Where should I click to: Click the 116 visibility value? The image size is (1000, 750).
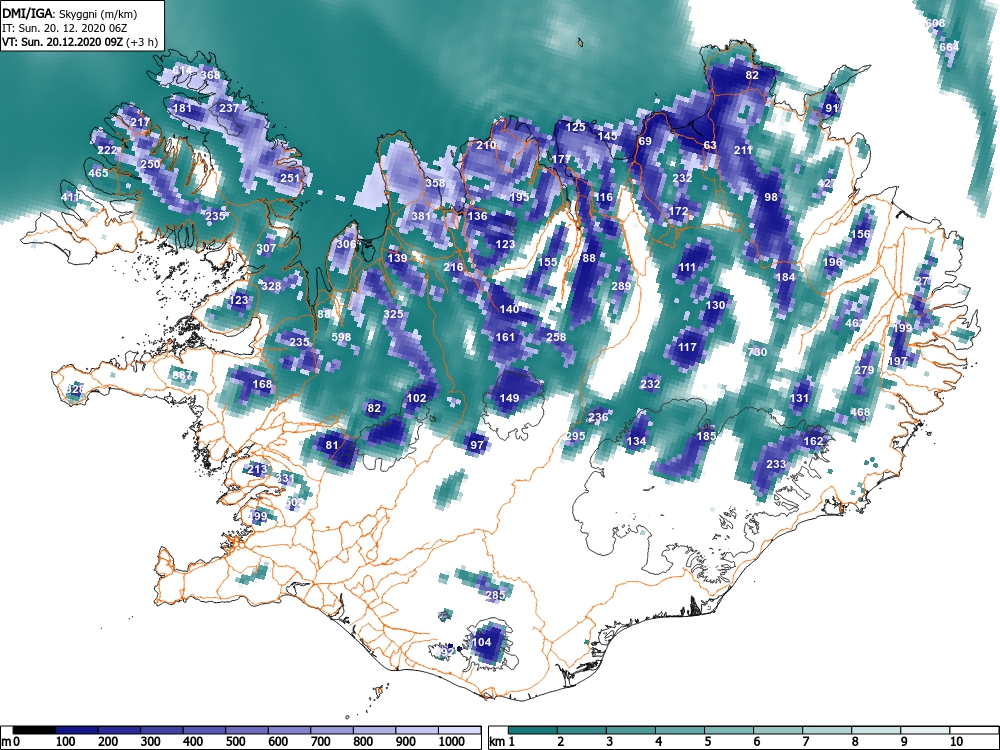click(603, 197)
